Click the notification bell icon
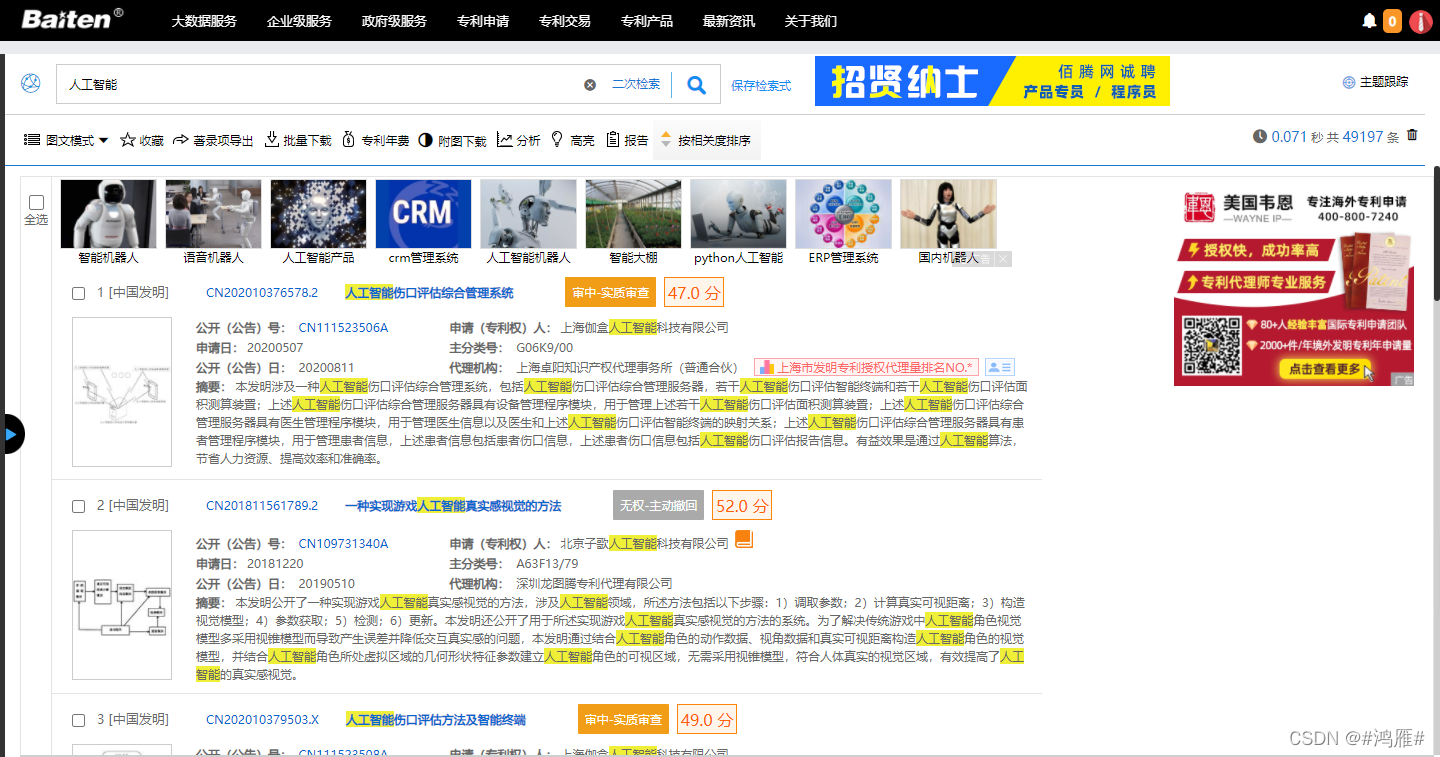The height and width of the screenshot is (757, 1440). [x=1369, y=21]
